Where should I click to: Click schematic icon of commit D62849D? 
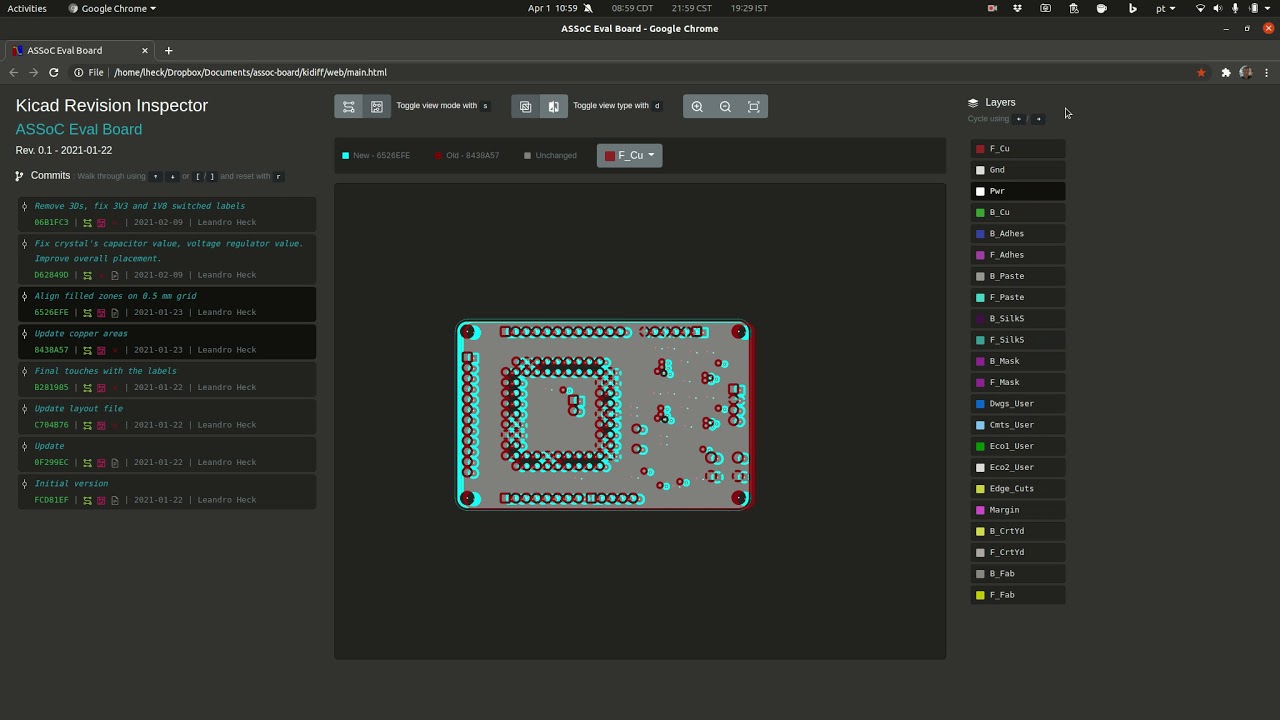87,275
